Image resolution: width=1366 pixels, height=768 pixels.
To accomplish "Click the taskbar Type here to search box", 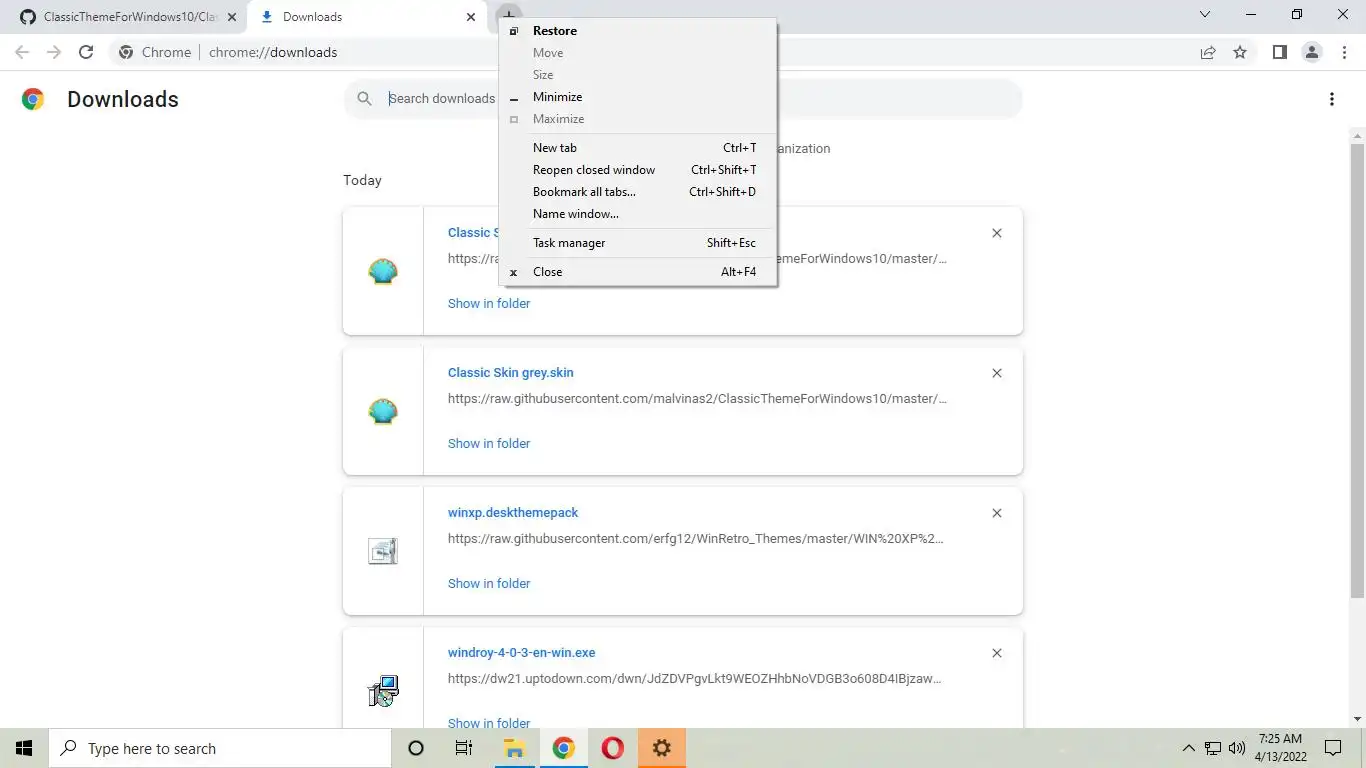I will click(220, 748).
